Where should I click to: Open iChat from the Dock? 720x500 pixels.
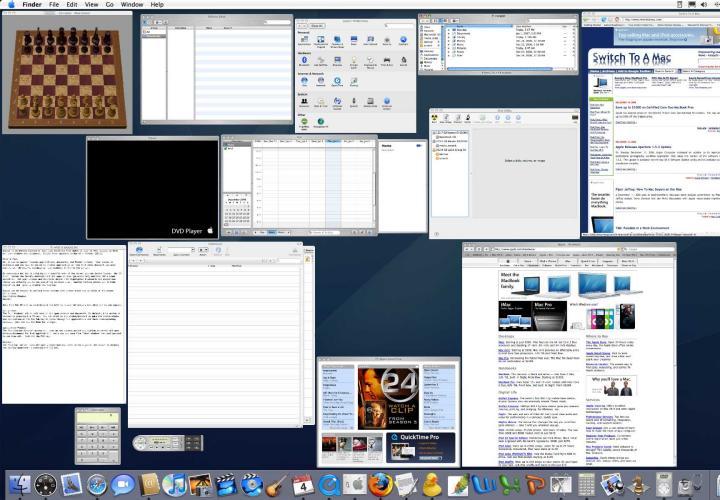pos(123,485)
